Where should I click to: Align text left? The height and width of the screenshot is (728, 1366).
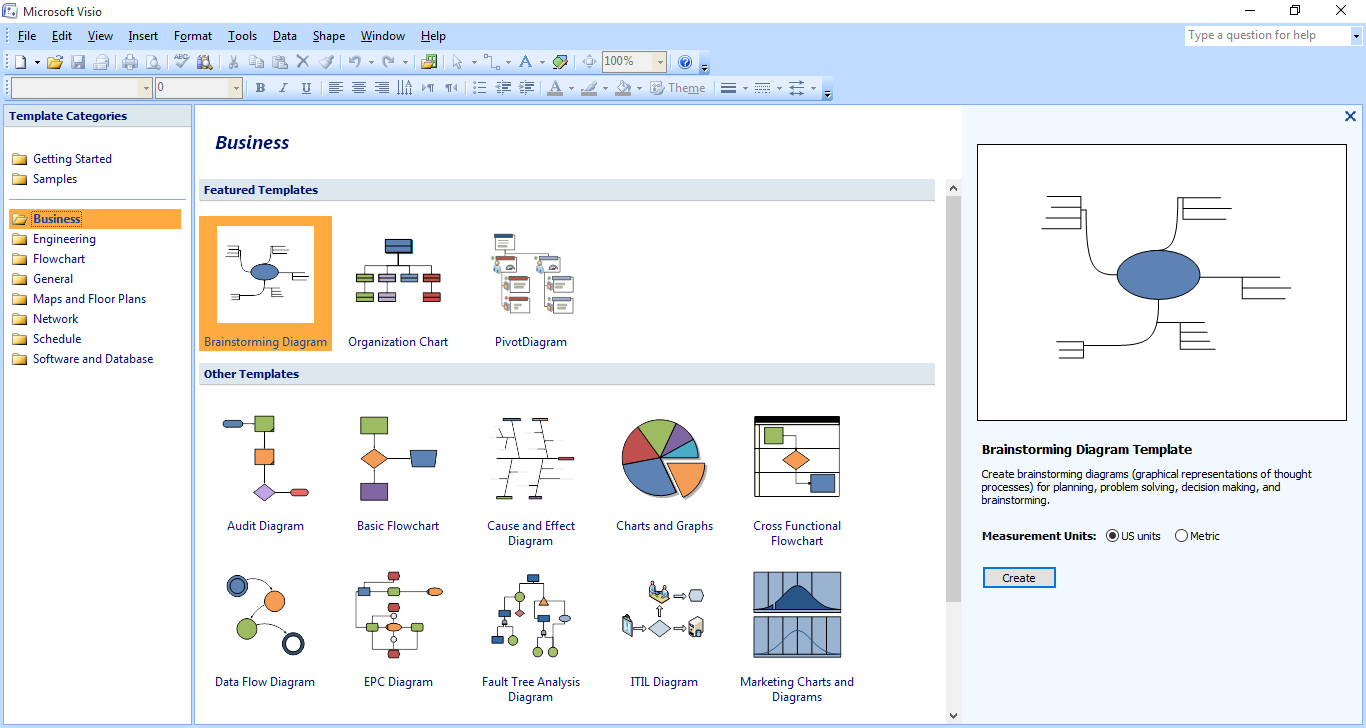[x=335, y=88]
